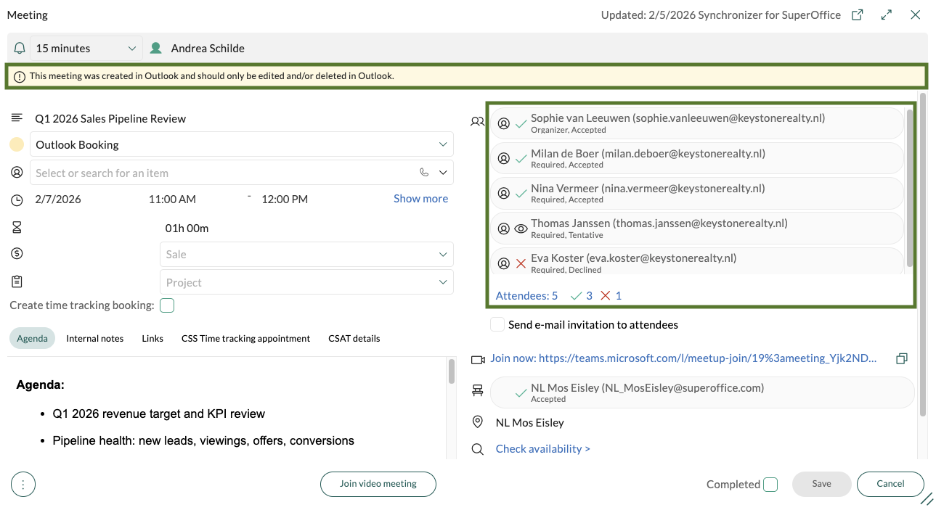Click the Show more link
936x510 pixels.
click(420, 199)
